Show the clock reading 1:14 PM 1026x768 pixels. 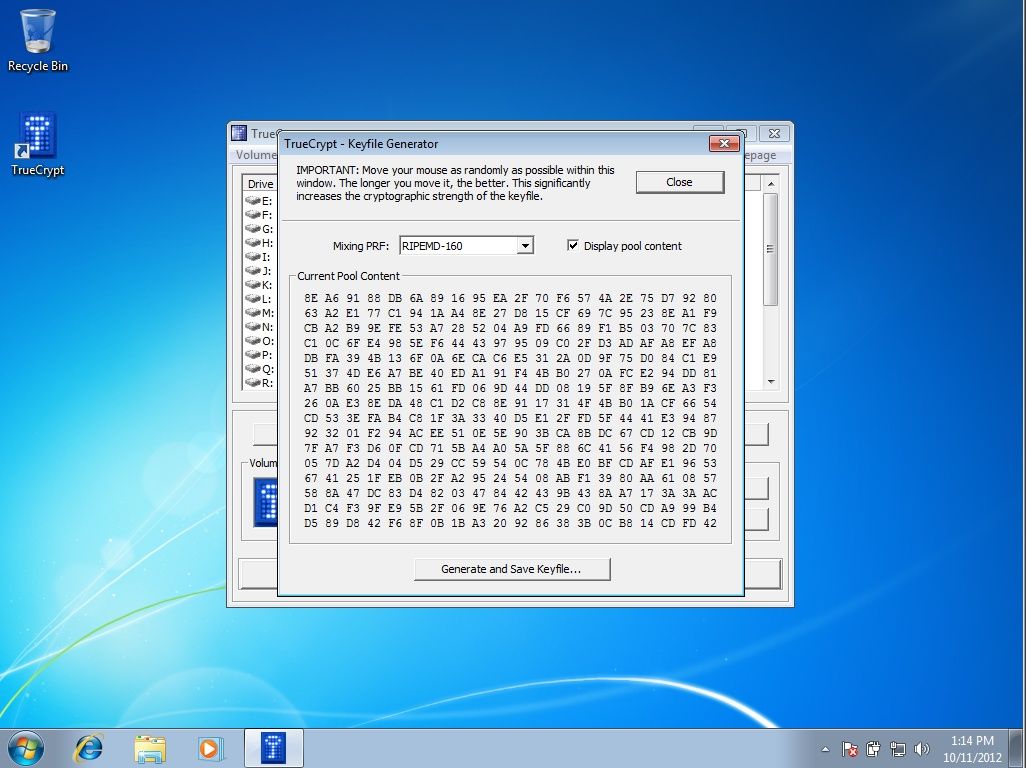click(972, 741)
